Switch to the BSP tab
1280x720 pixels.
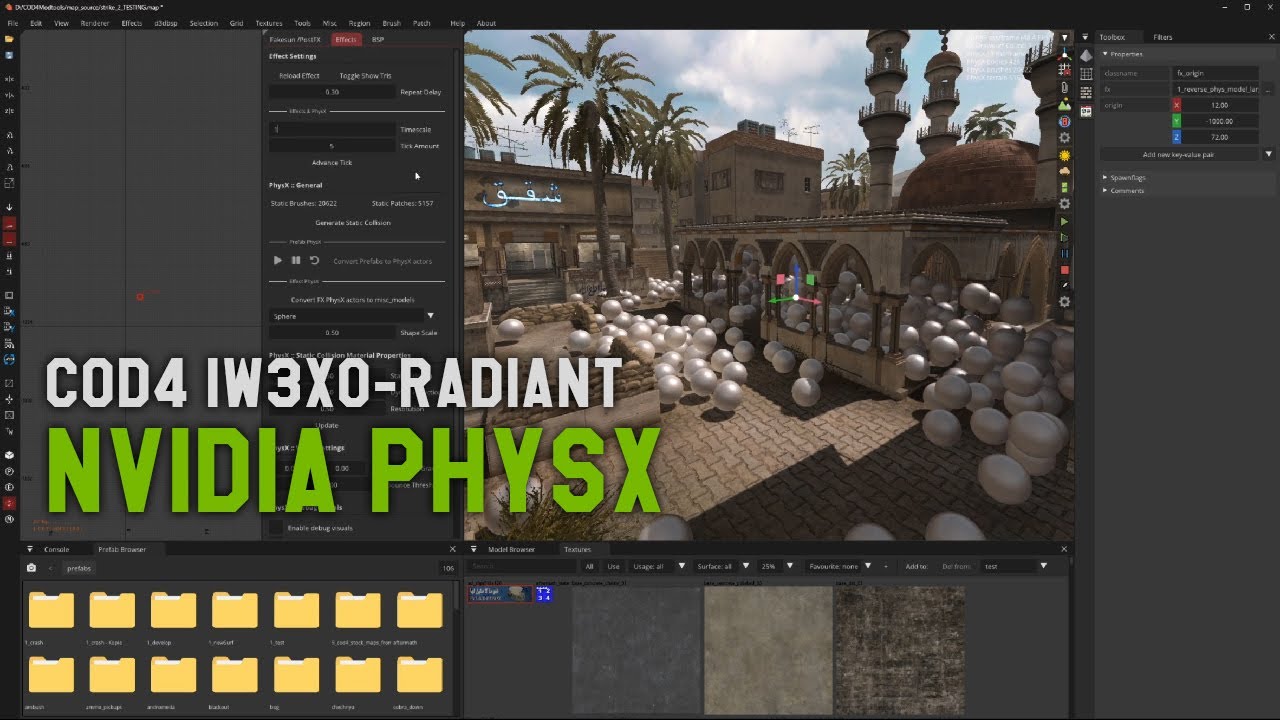tap(378, 39)
